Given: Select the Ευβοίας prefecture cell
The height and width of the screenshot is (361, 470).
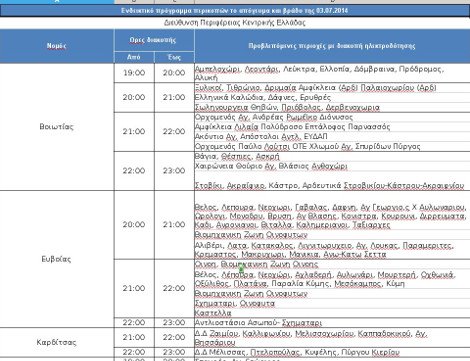Looking at the screenshot, I should pyautogui.click(x=57, y=259).
